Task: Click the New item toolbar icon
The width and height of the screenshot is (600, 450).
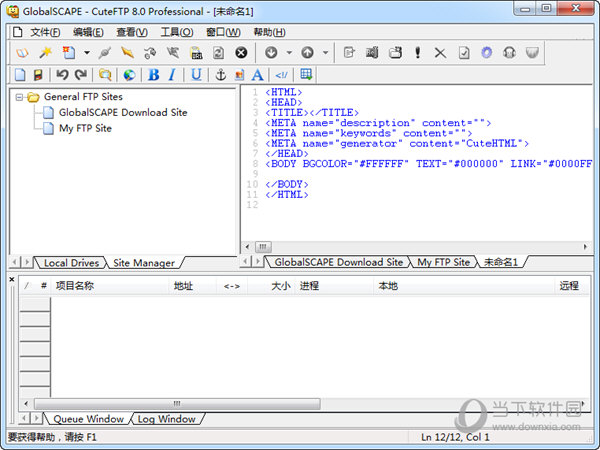Action: click(69, 52)
